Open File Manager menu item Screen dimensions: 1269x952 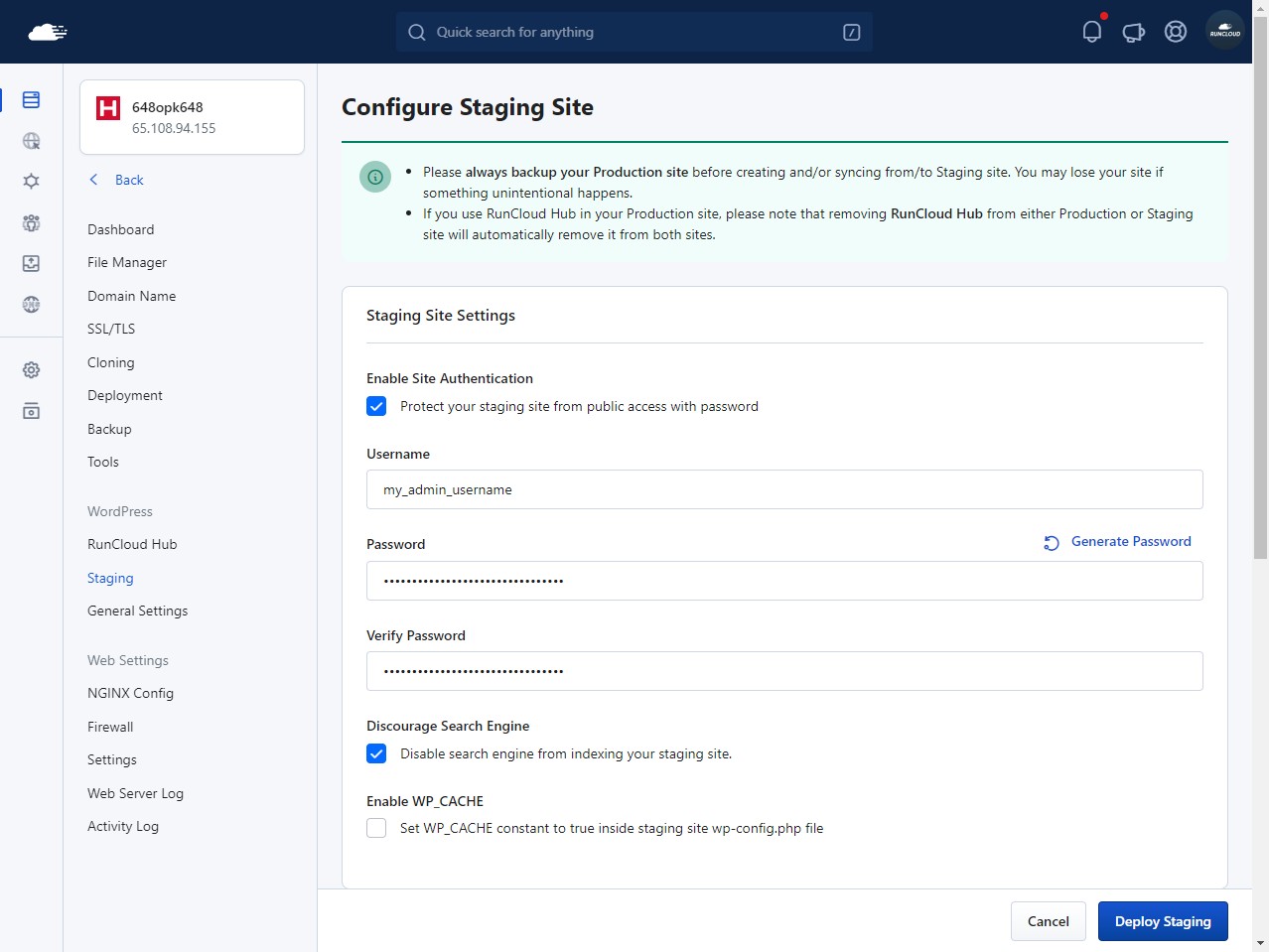click(127, 262)
